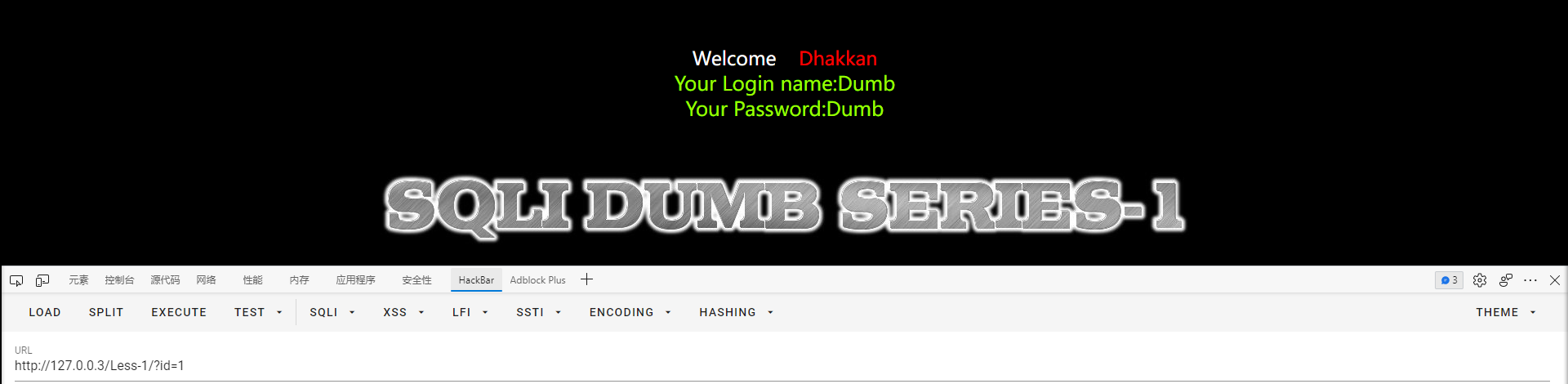This screenshot has height=384, width=1568.
Task: Open DevTools settings gear icon
Action: [1480, 280]
